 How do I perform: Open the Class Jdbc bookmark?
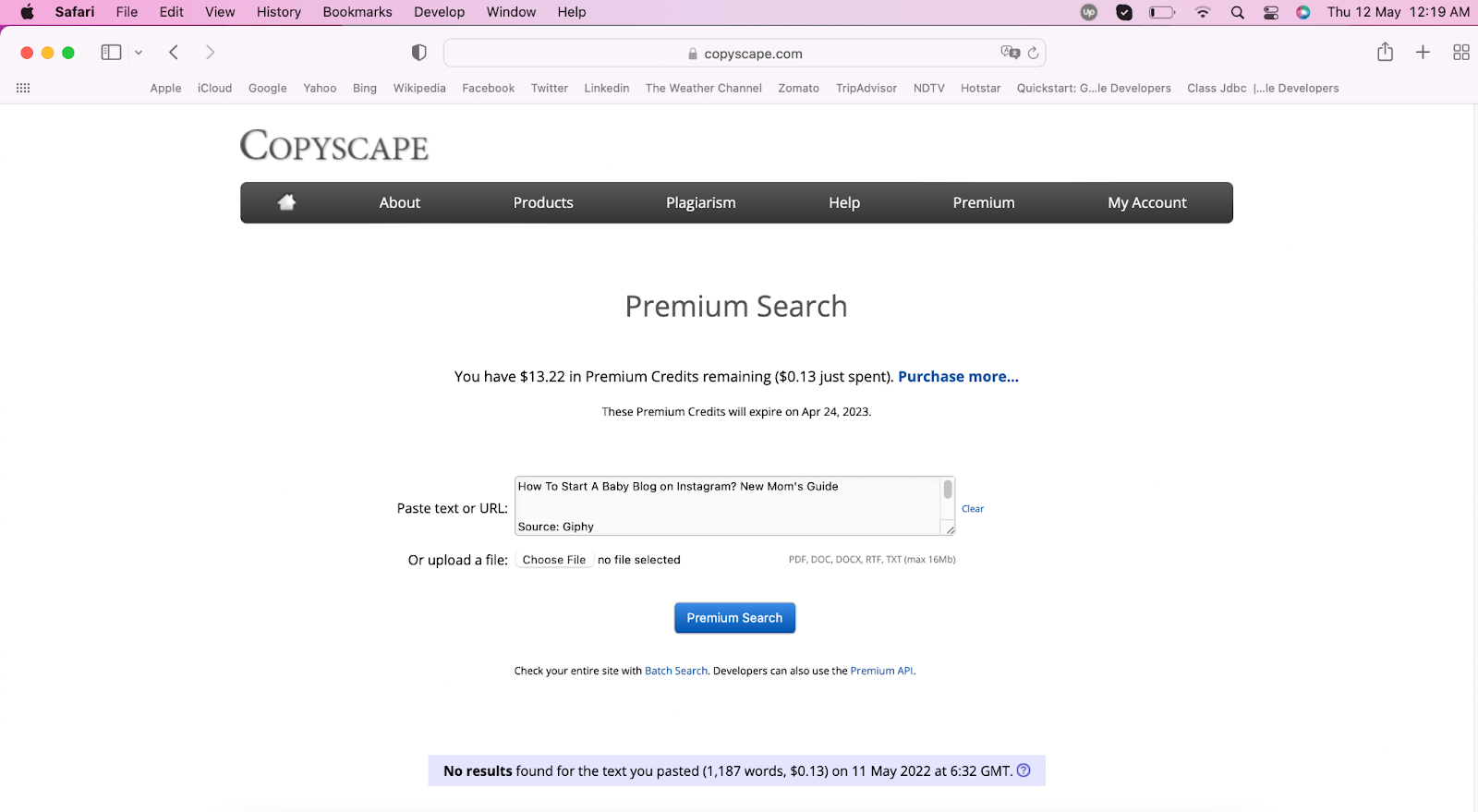[1263, 89]
